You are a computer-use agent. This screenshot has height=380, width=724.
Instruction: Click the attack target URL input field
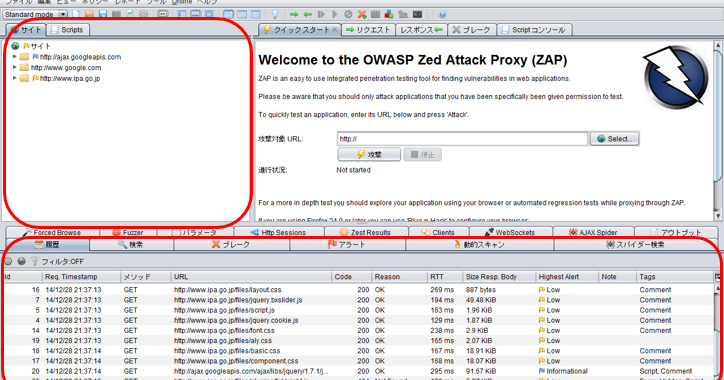(x=462, y=139)
